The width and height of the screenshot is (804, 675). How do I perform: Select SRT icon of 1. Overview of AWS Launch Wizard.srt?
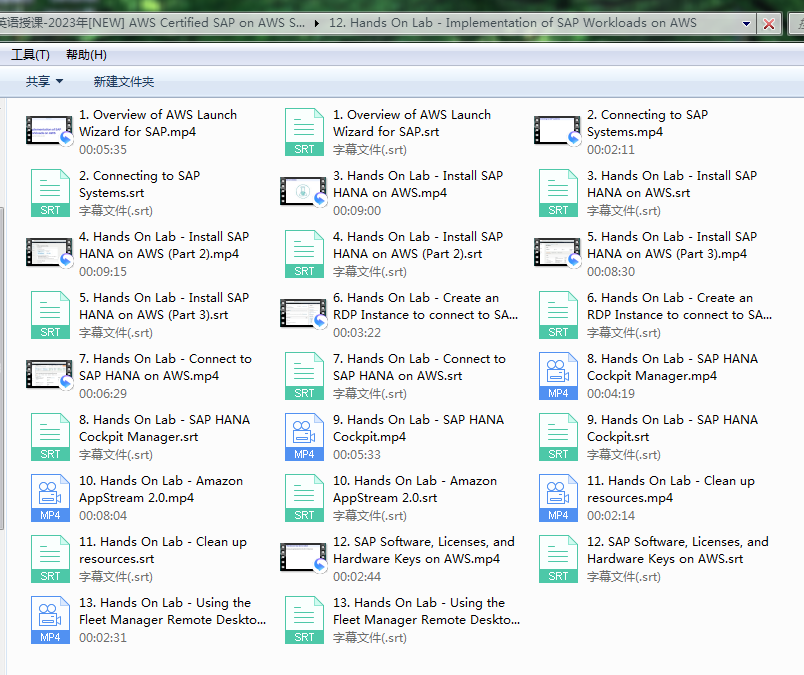pos(304,132)
